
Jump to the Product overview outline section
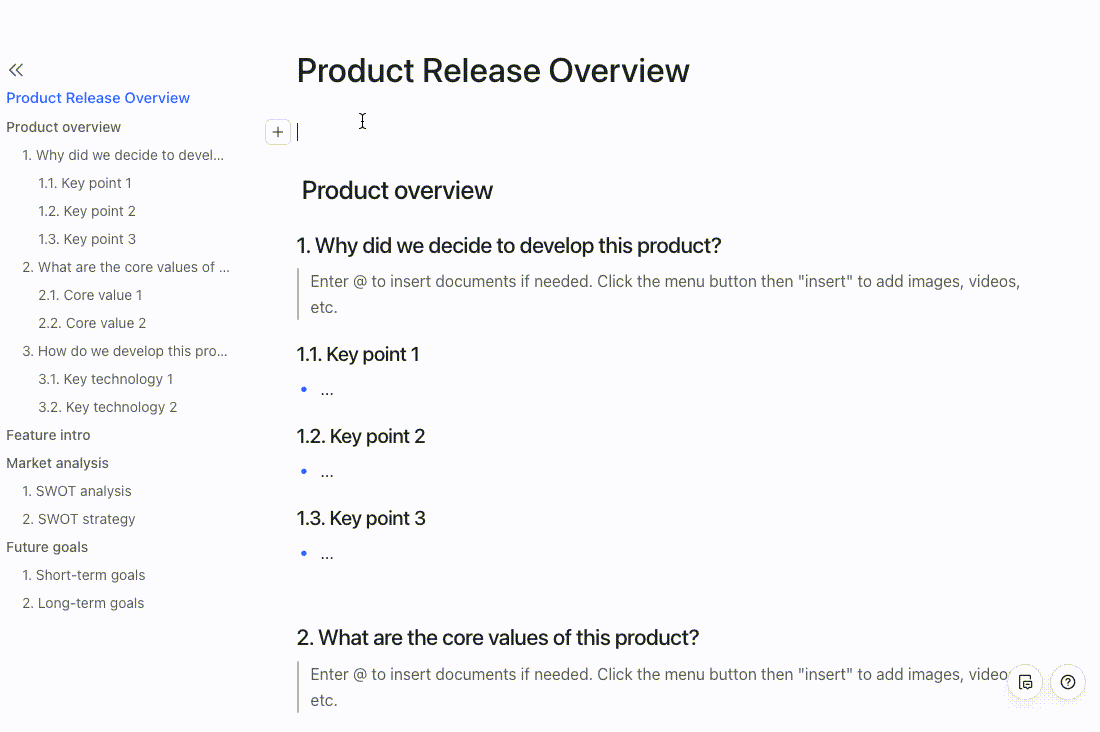click(x=63, y=127)
